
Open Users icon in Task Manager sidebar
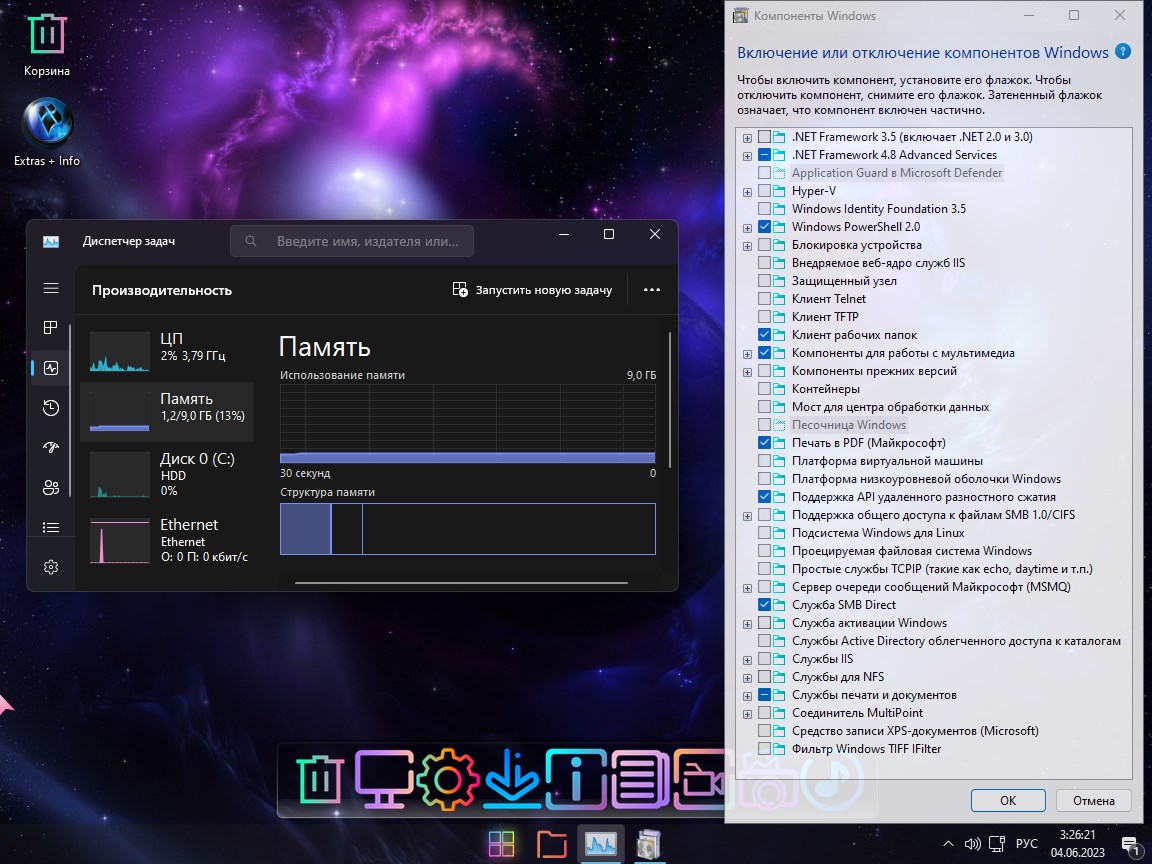click(x=51, y=487)
